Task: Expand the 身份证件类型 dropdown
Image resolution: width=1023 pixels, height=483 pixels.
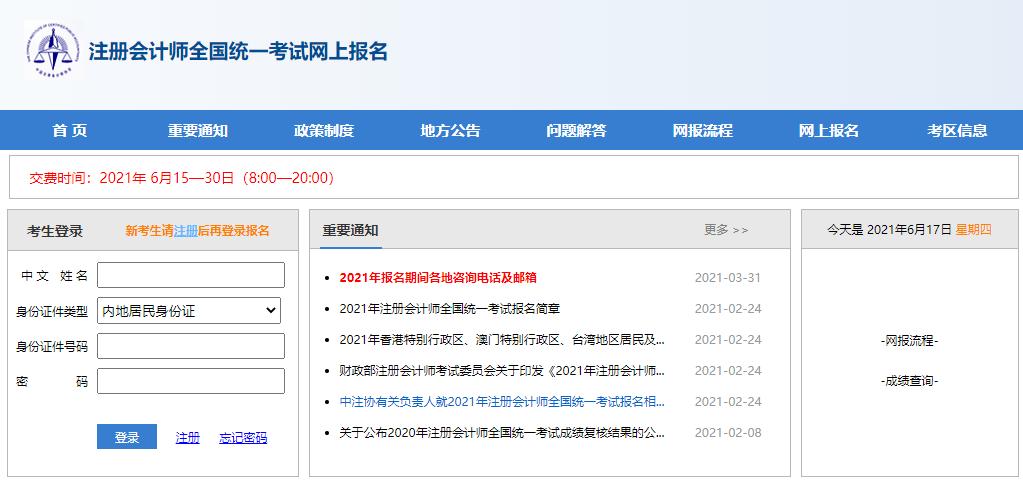Action: point(189,311)
